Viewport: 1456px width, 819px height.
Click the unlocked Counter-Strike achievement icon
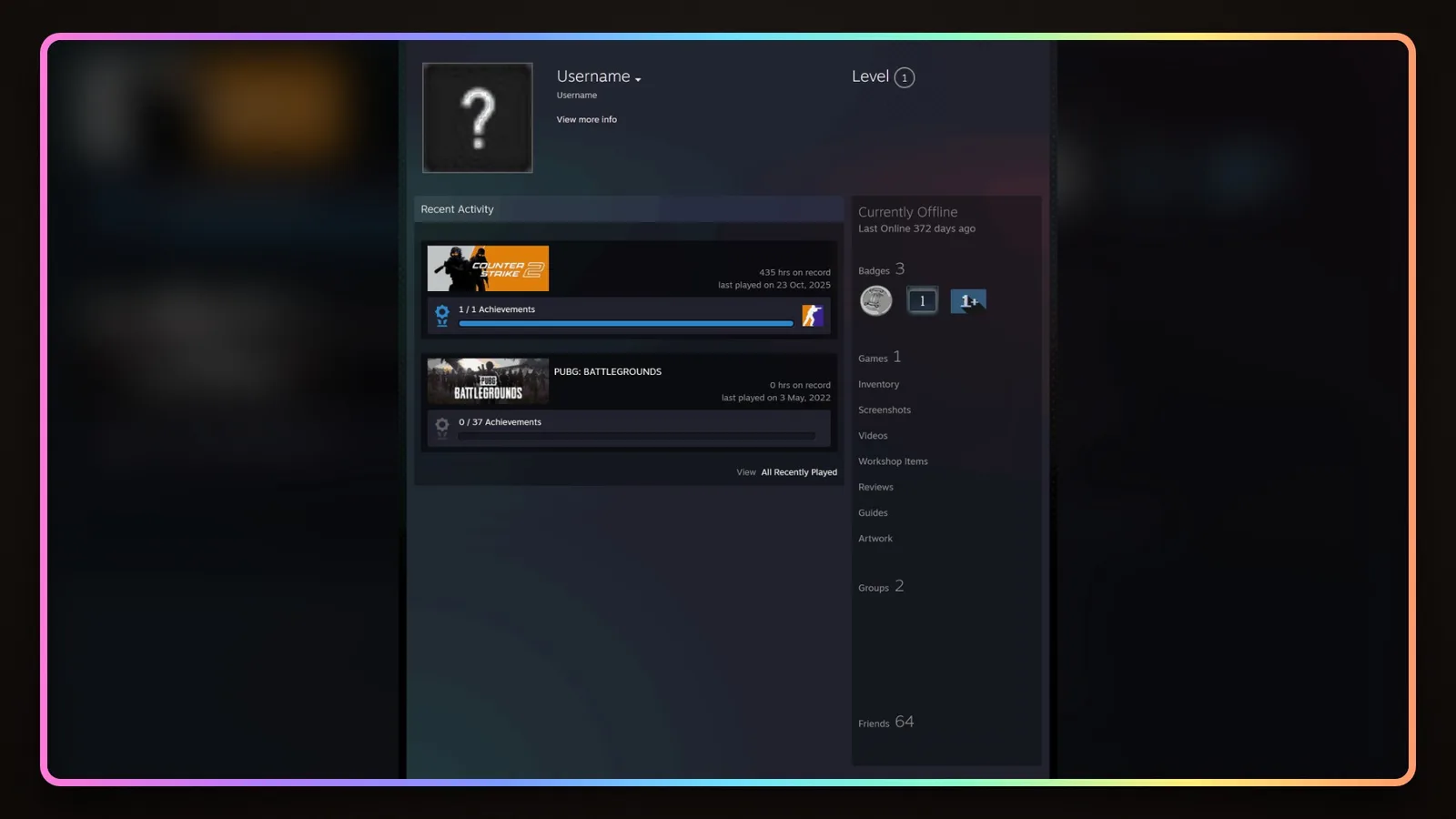pos(813,316)
